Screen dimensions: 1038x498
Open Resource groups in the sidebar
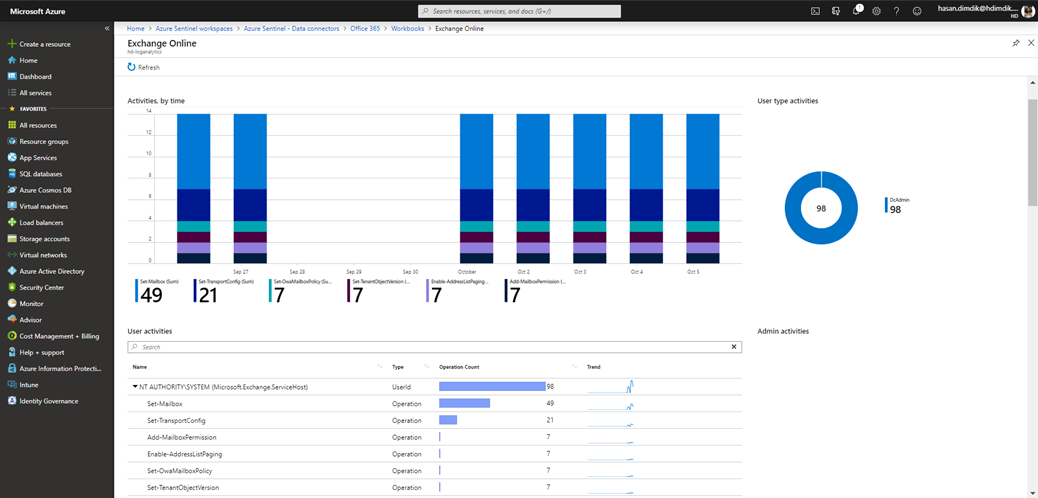[x=44, y=141]
